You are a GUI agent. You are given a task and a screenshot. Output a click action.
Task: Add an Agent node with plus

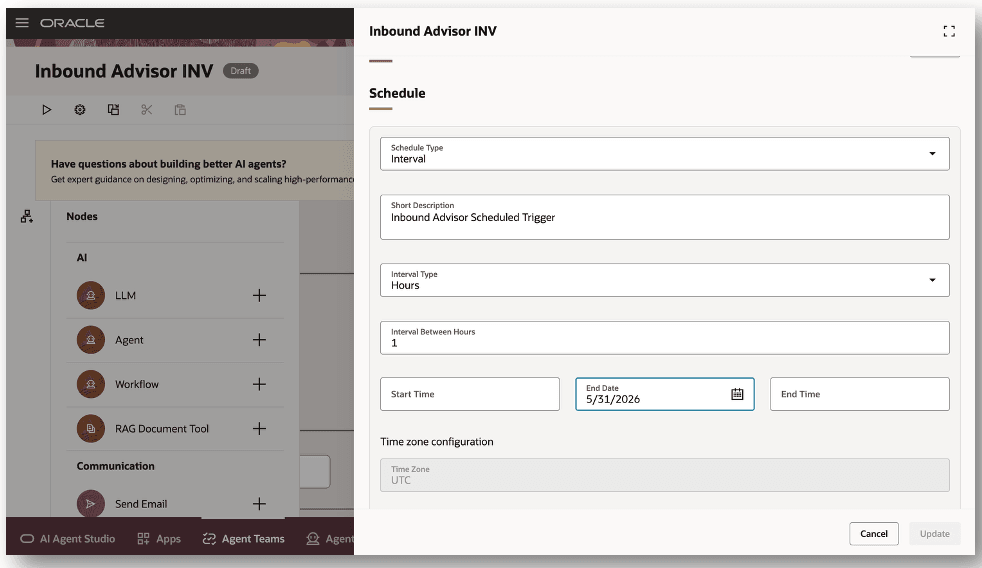tap(259, 339)
